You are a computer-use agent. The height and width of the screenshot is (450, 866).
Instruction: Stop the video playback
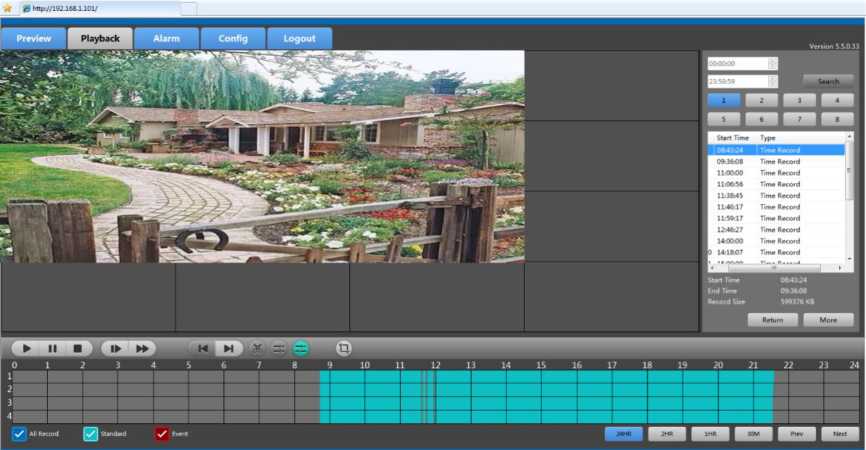click(78, 349)
